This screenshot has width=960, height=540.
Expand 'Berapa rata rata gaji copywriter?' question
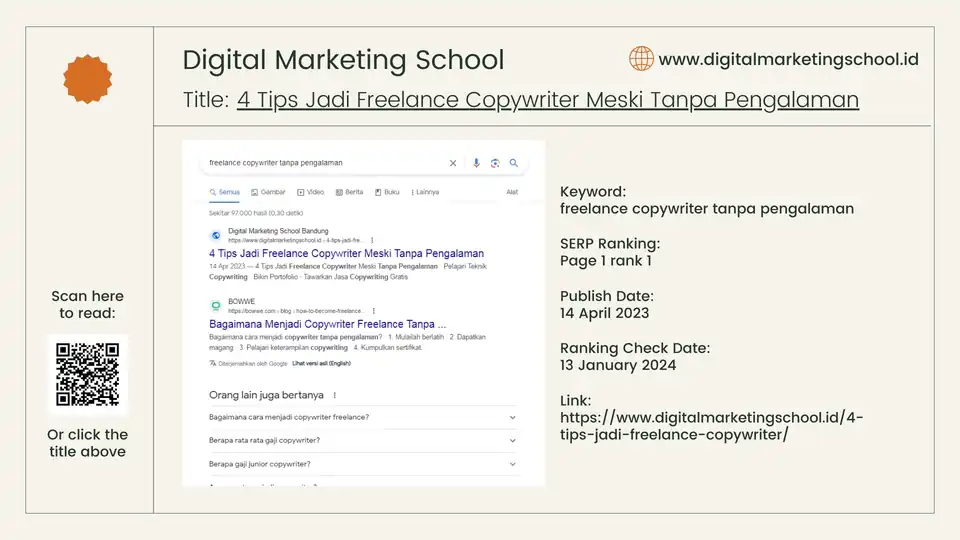point(363,440)
